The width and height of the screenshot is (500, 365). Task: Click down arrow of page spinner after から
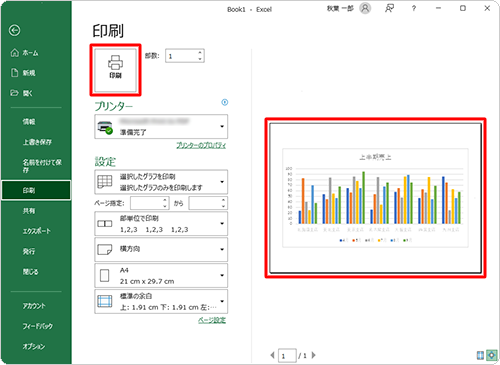point(224,206)
